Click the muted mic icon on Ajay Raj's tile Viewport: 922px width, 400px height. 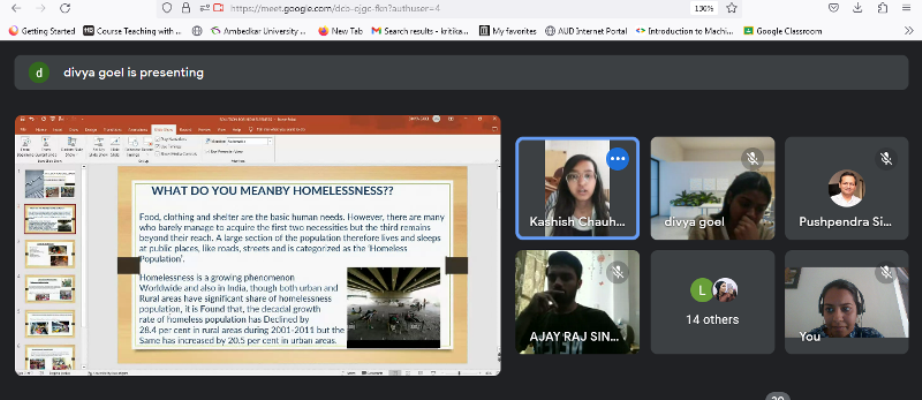click(x=617, y=271)
